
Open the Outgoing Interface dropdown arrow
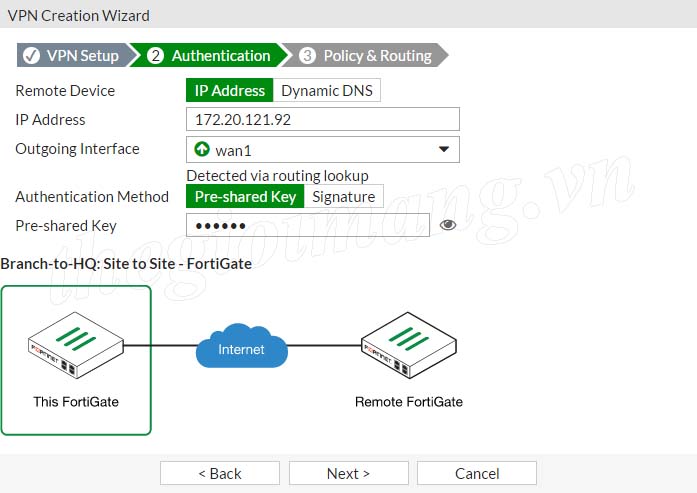point(444,150)
